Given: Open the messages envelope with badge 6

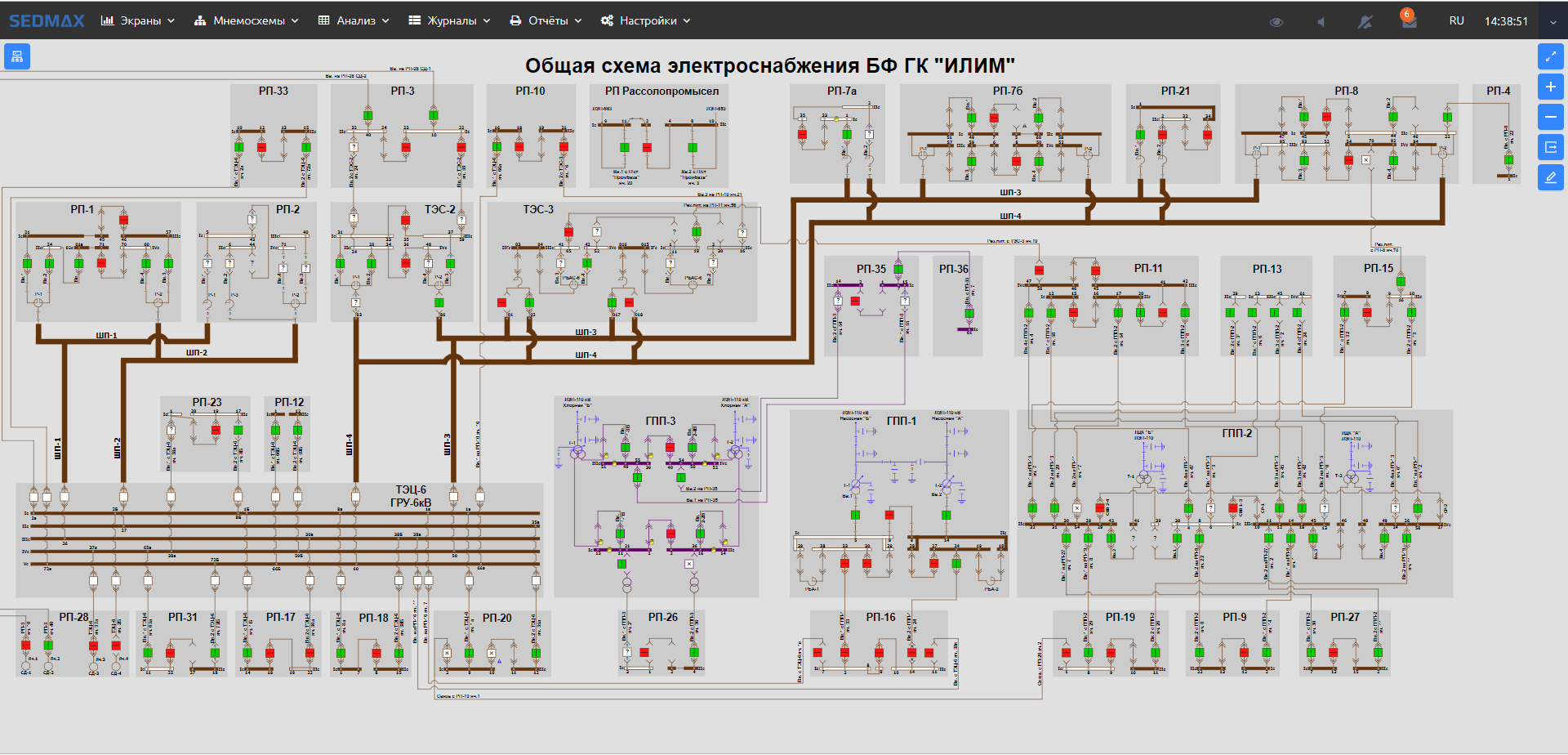Looking at the screenshot, I should tap(1409, 21).
